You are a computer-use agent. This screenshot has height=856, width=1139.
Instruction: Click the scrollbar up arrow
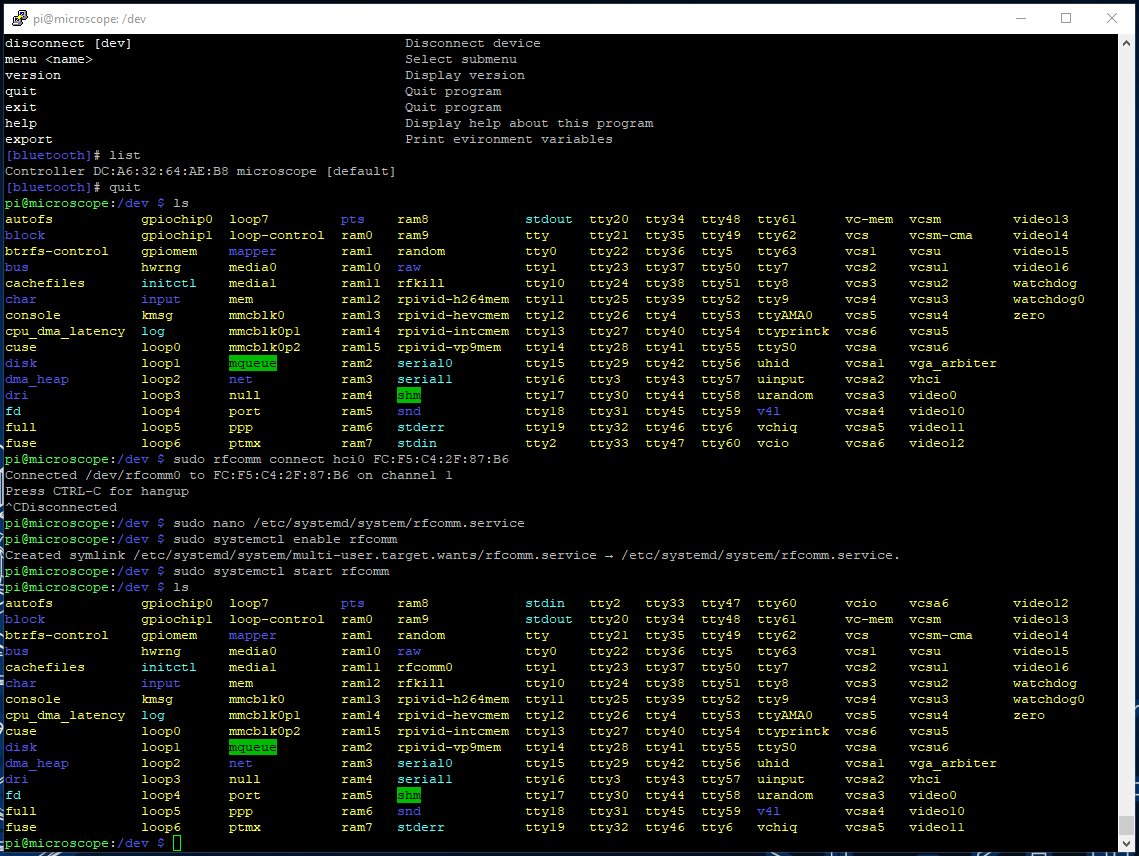[1126, 43]
